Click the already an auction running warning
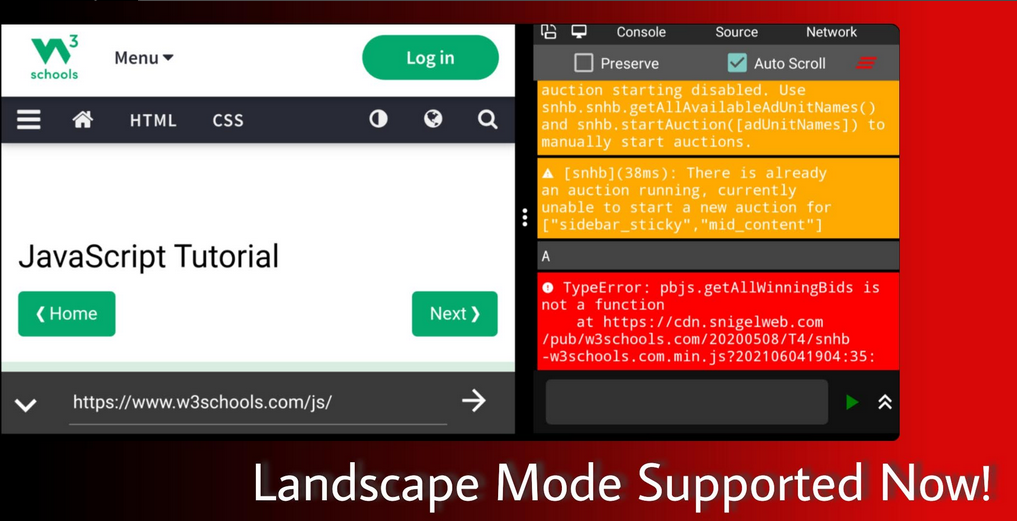This screenshot has height=521, width=1017. click(x=718, y=199)
